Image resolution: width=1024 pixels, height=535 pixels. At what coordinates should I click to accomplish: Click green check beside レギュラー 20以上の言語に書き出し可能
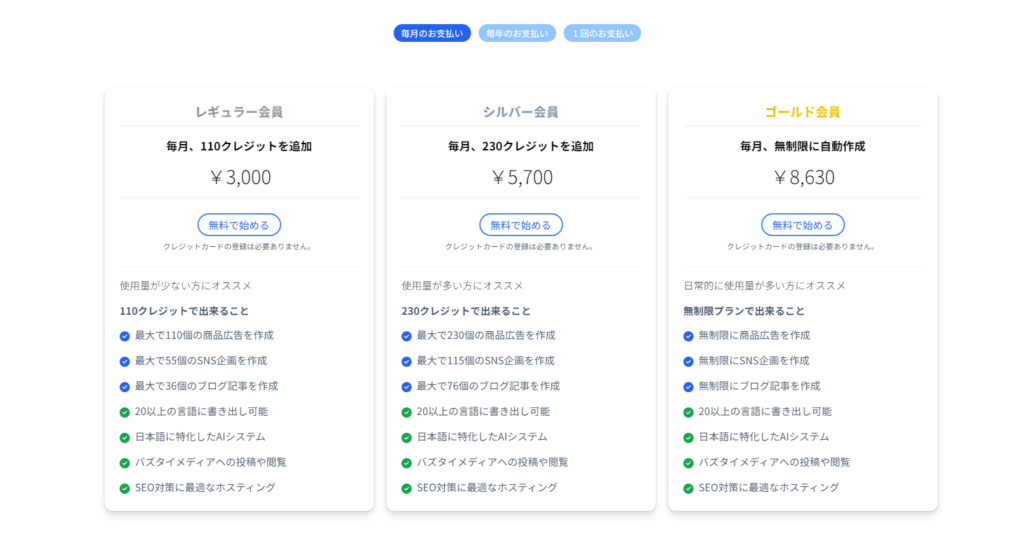click(x=125, y=412)
